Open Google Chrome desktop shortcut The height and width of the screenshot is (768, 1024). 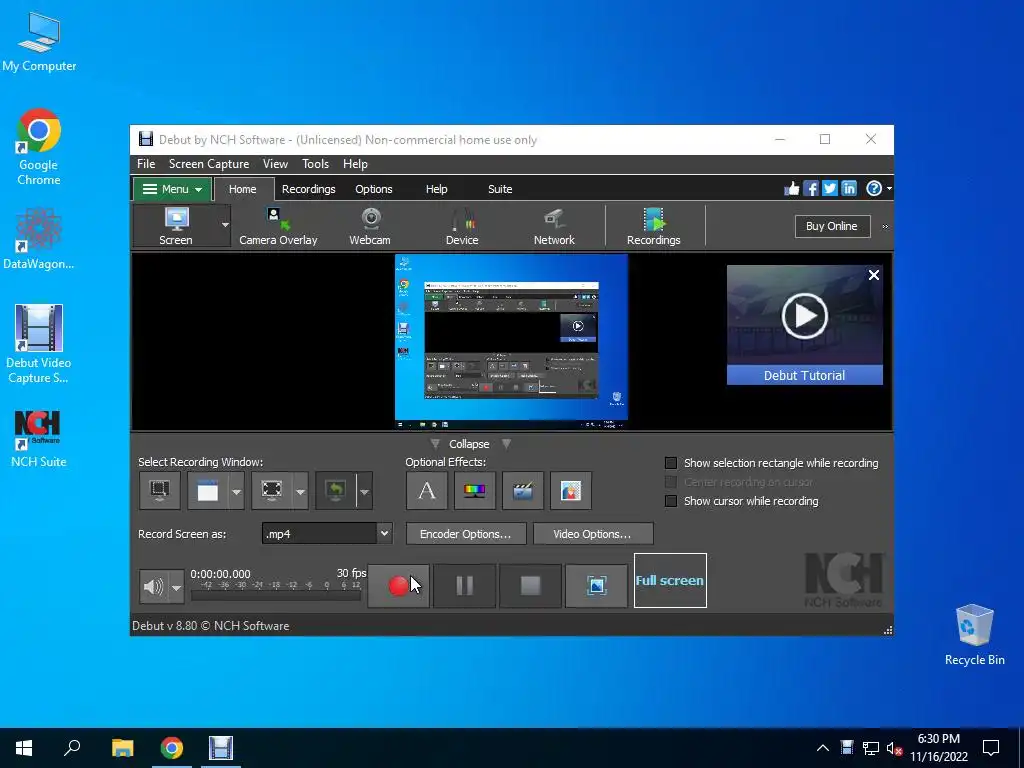click(39, 146)
